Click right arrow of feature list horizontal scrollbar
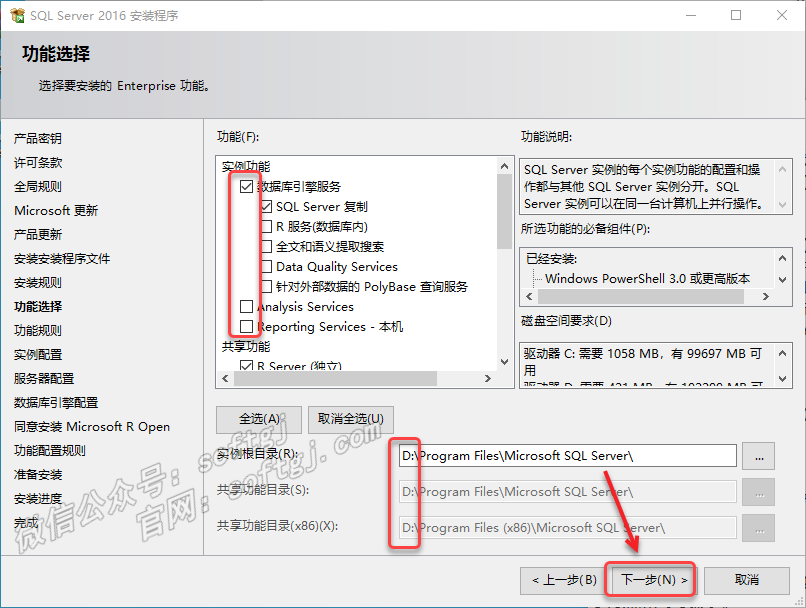Viewport: 806px width, 608px height. (x=488, y=378)
